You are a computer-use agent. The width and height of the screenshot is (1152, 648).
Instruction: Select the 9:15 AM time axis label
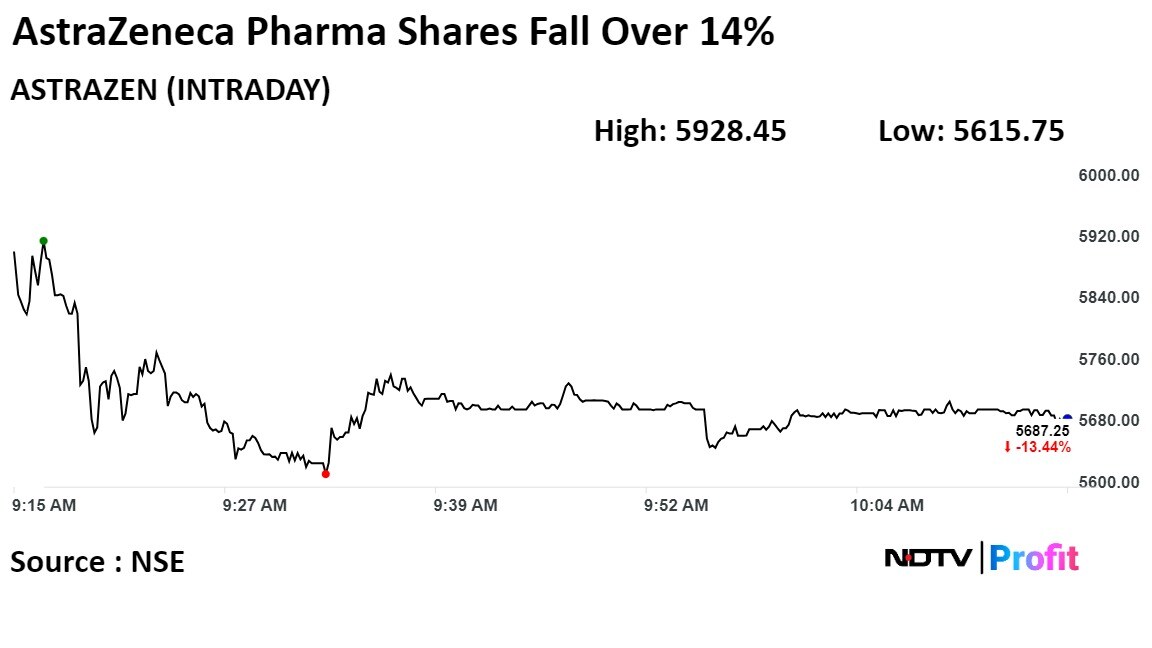coord(44,506)
